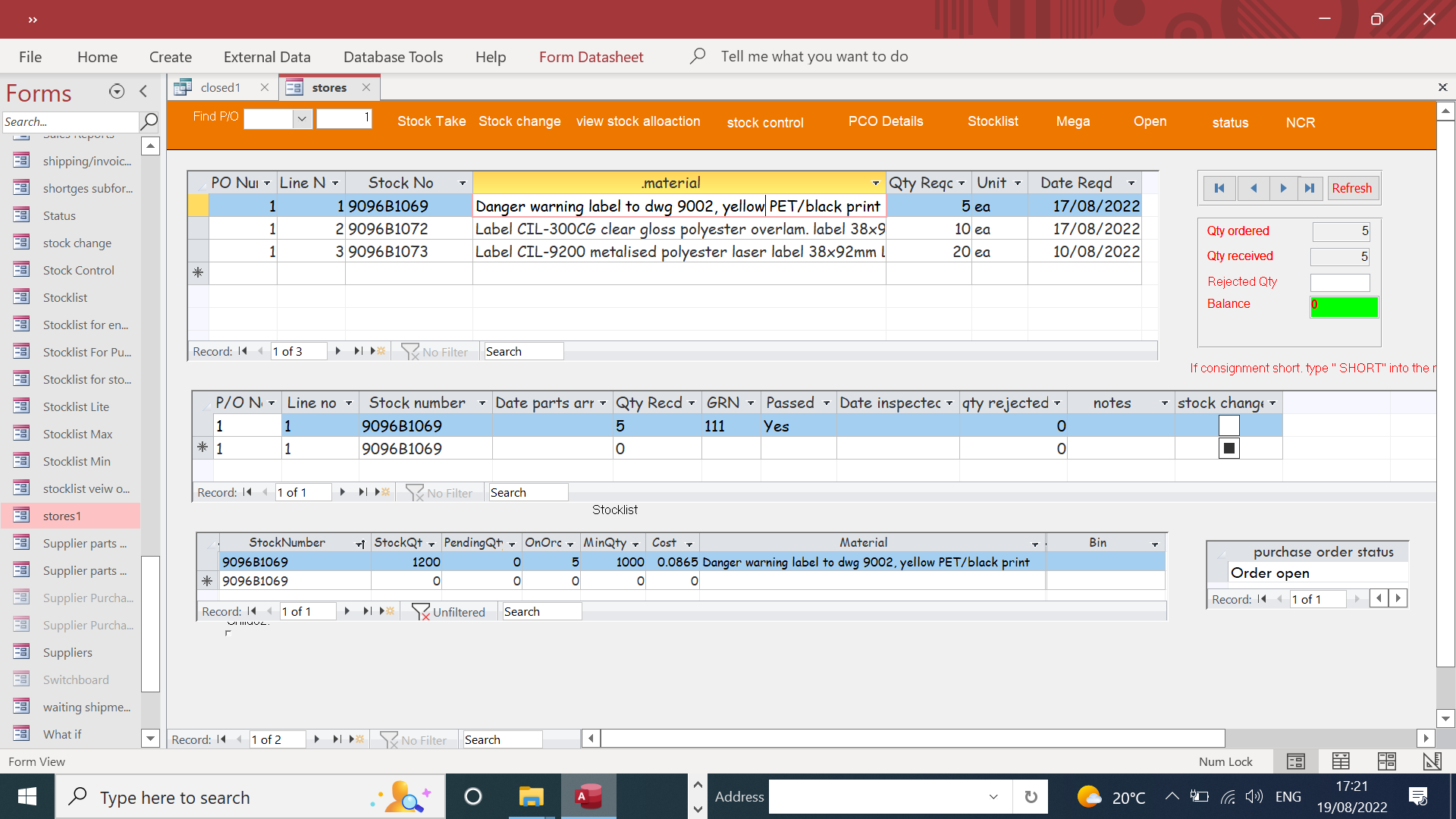The height and width of the screenshot is (819, 1456).
Task: Open the External Data ribbon tab
Action: pos(267,57)
